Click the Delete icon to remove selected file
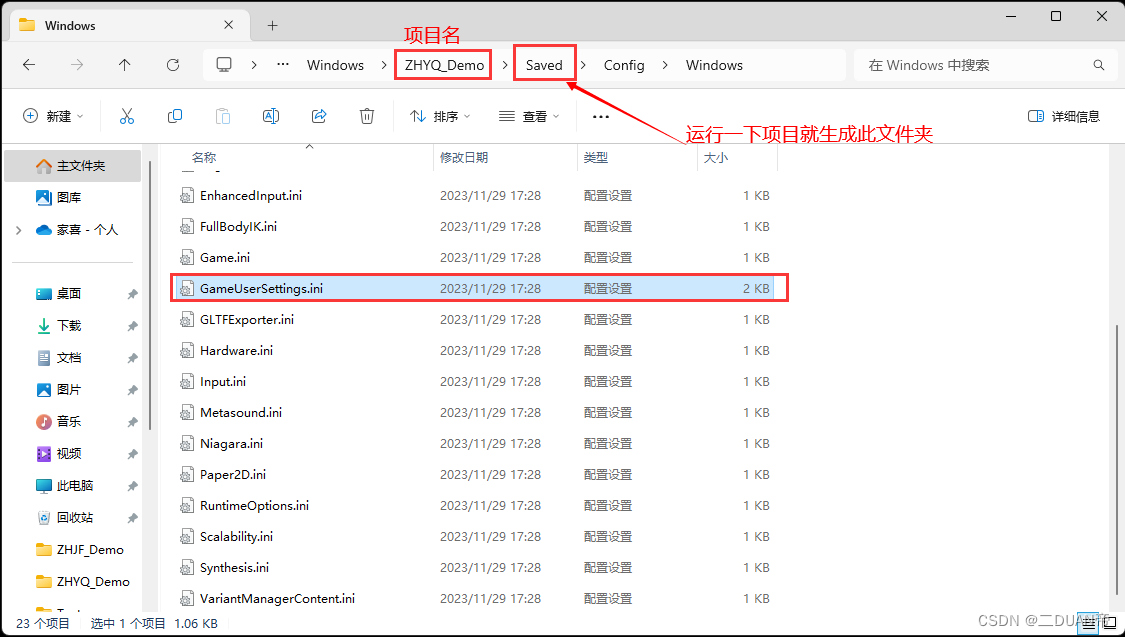Screen dimensions: 1125x637 [367, 115]
